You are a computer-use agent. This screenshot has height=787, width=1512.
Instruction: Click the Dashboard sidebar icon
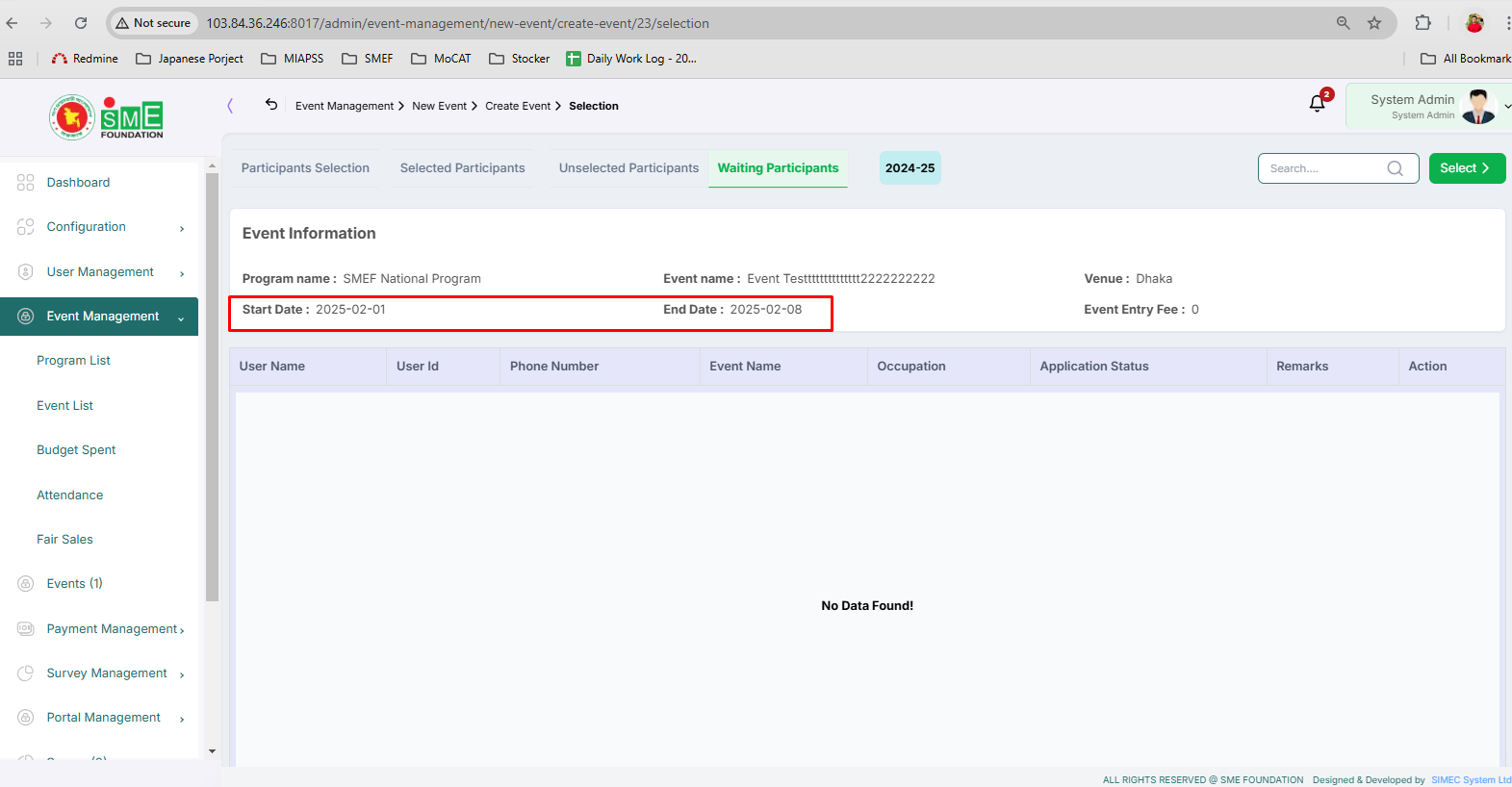26,183
